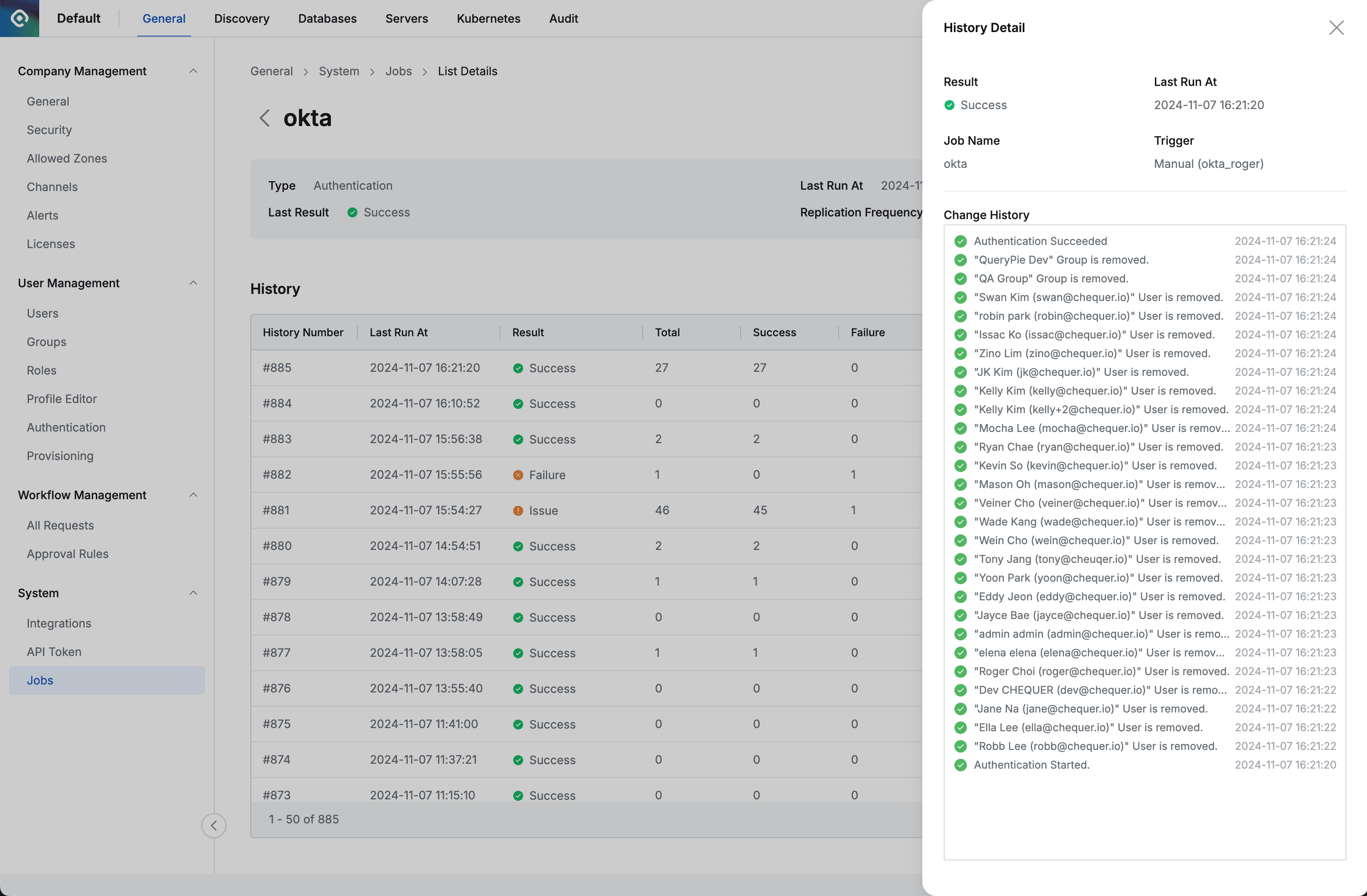Collapse Workflow Management section

[193, 495]
